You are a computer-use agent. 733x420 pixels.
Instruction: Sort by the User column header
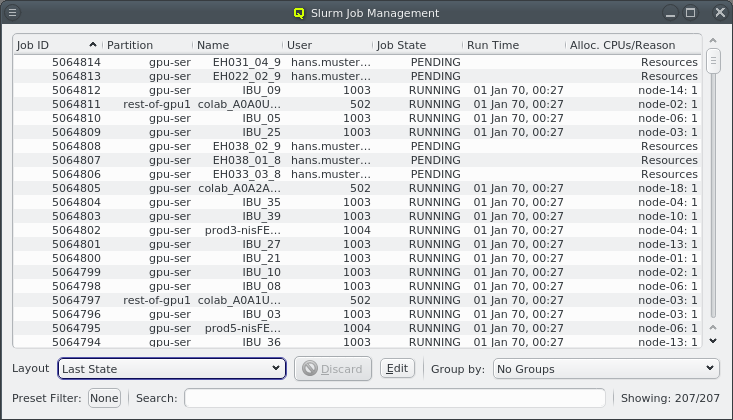click(328, 45)
